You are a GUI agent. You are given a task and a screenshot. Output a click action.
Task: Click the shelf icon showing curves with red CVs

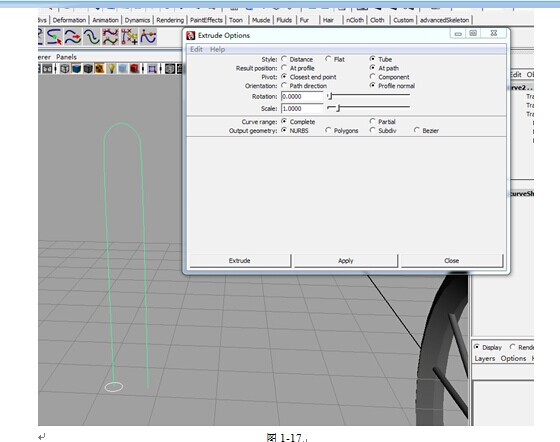click(x=110, y=37)
